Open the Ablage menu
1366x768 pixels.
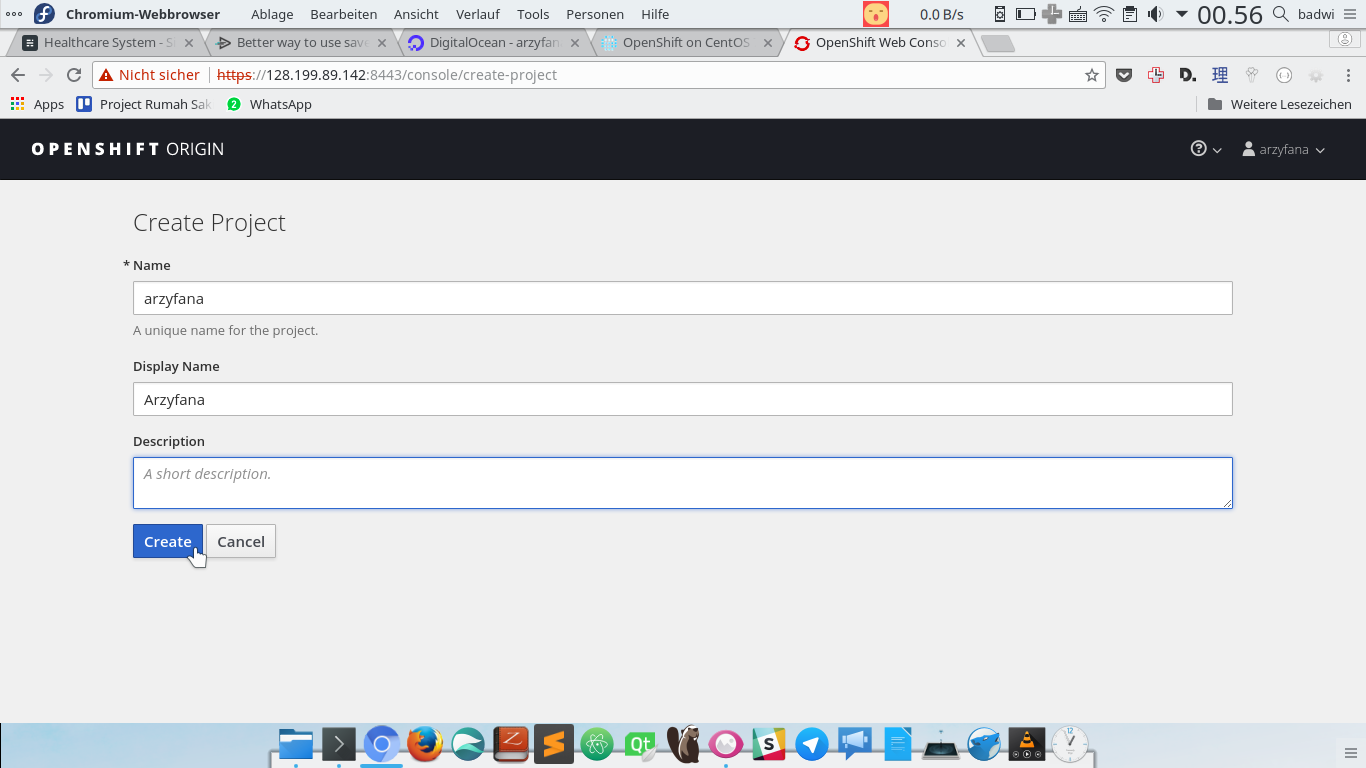[x=272, y=14]
